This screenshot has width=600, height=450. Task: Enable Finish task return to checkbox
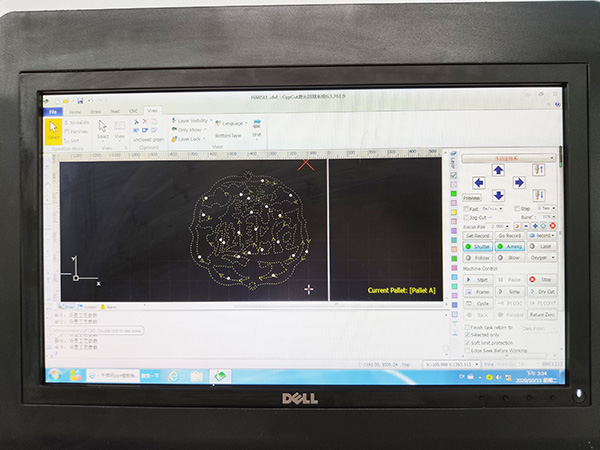pos(467,328)
